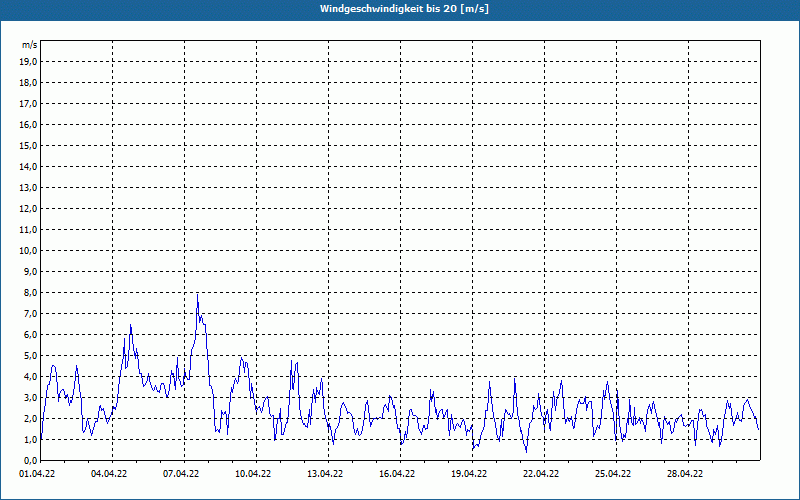The image size is (800, 500).
Task: Click the 6,0 y-axis label
Action: pyautogui.click(x=30, y=334)
